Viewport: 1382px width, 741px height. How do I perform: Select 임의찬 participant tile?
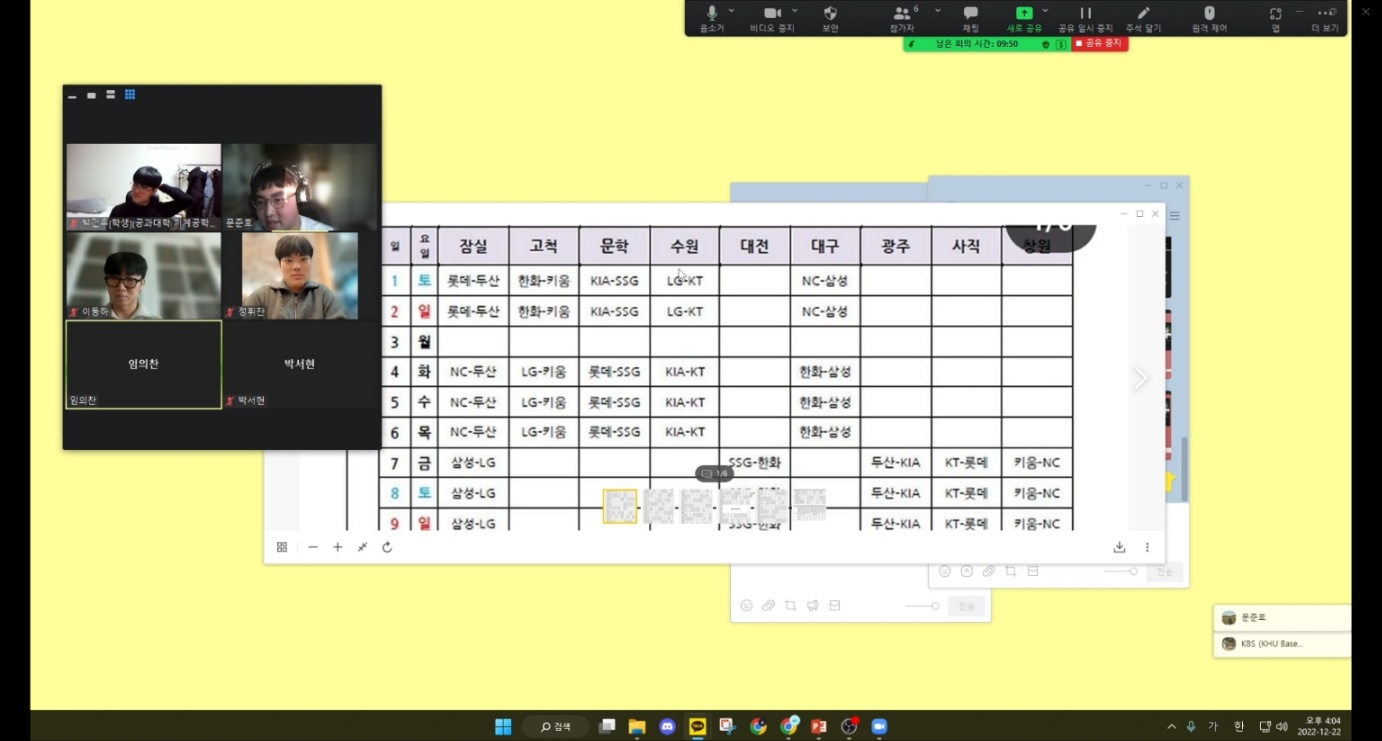(144, 364)
